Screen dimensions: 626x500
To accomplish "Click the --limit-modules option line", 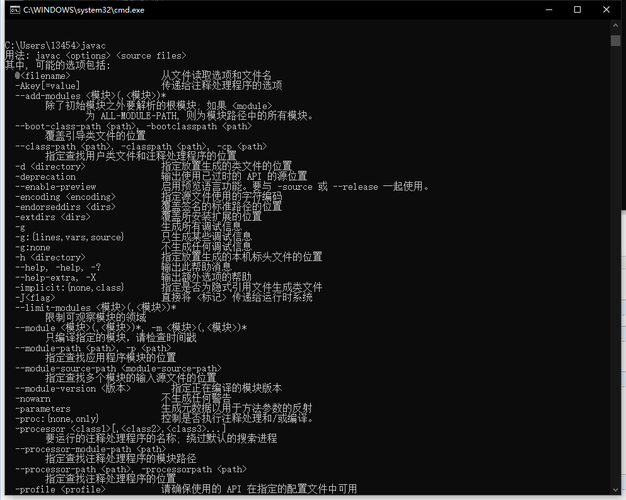I will coord(95,308).
